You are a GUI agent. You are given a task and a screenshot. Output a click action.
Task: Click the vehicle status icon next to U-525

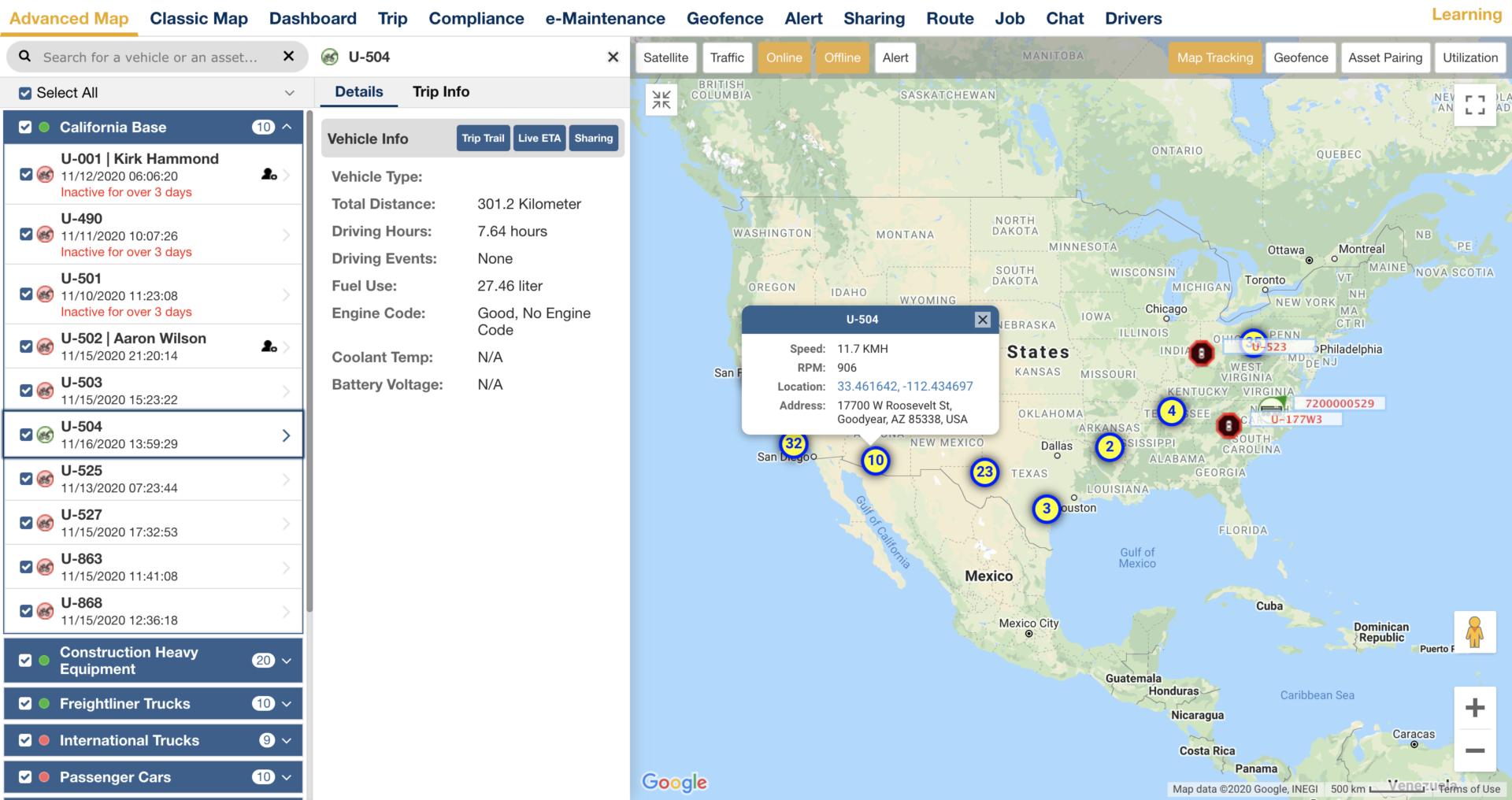click(45, 478)
